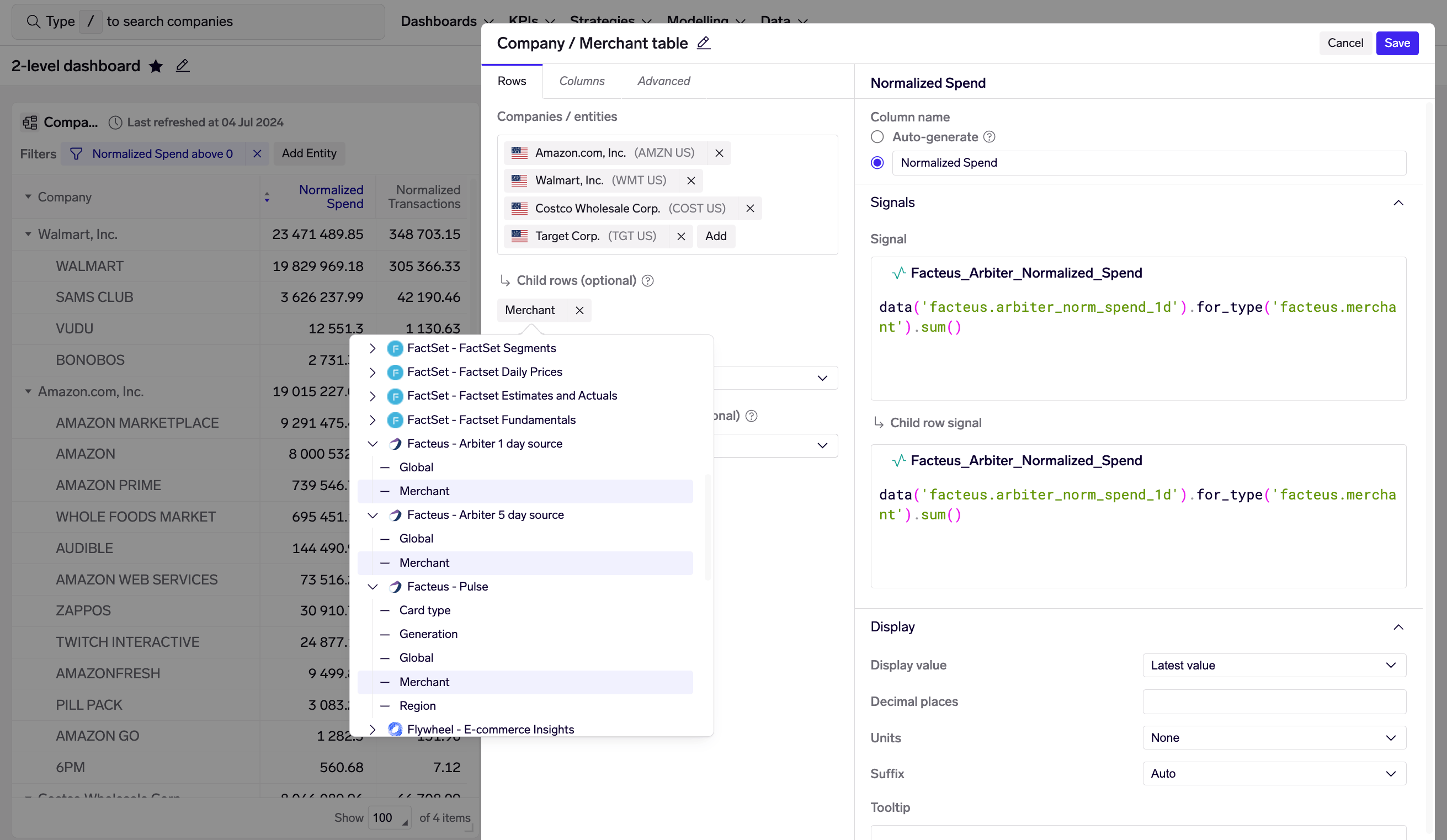1447x840 pixels.
Task: Click the Facteus Pulse source icon
Action: pyautogui.click(x=395, y=587)
